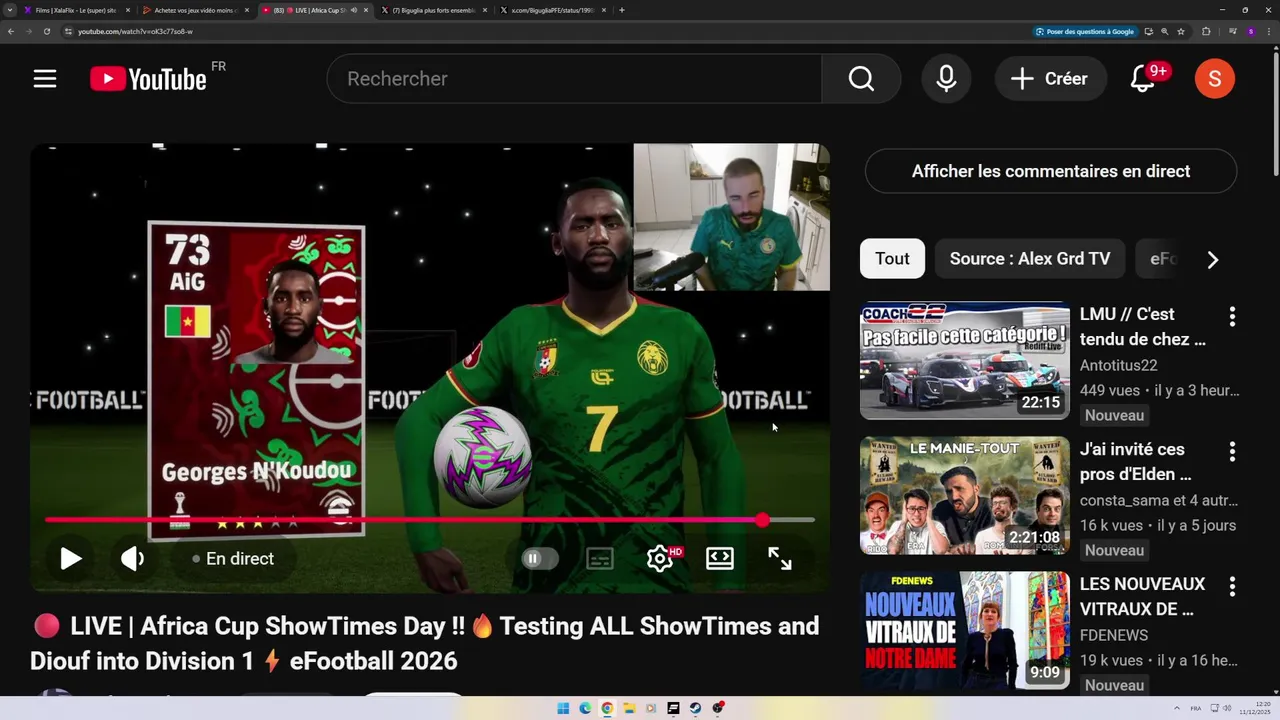Toggle subtitles in the video player
The height and width of the screenshot is (720, 1280).
tap(600, 559)
